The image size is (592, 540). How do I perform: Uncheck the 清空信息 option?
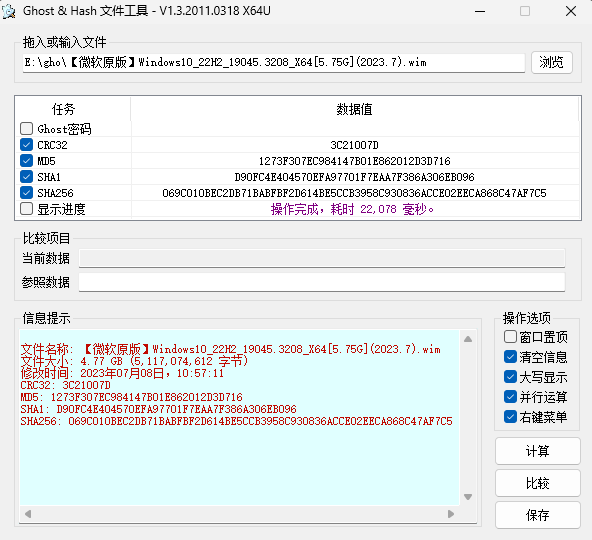(x=510, y=356)
